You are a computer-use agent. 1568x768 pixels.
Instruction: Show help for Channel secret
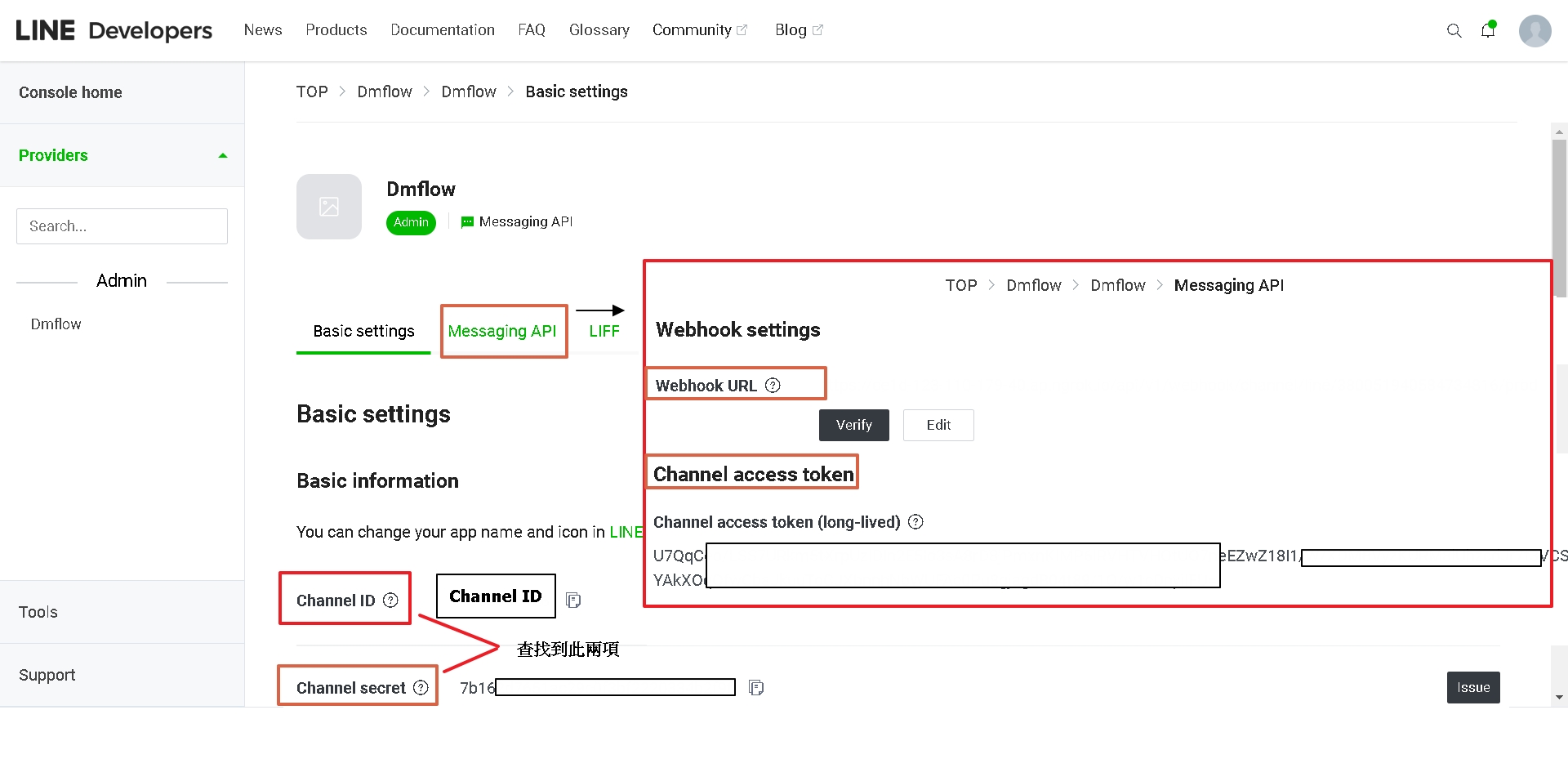[421, 688]
